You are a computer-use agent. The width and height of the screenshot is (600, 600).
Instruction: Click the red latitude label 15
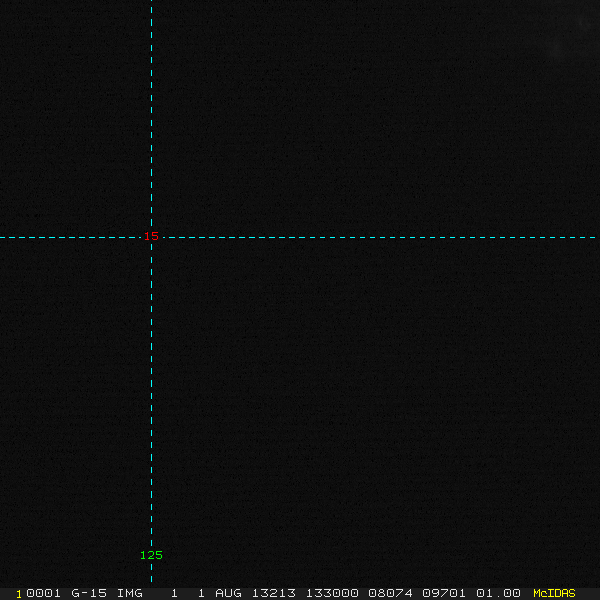pos(151,236)
